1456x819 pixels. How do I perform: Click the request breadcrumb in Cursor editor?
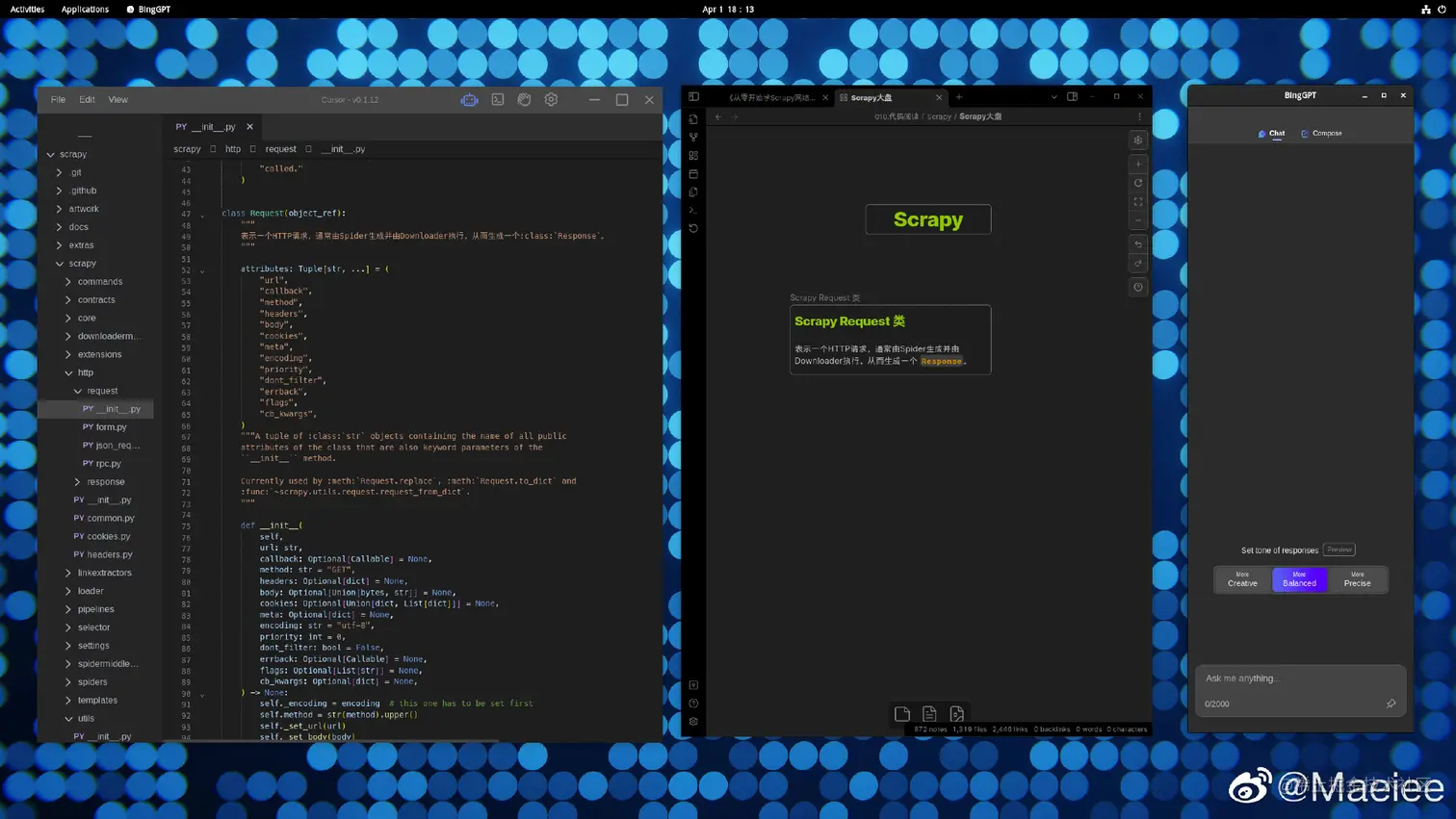coord(280,149)
